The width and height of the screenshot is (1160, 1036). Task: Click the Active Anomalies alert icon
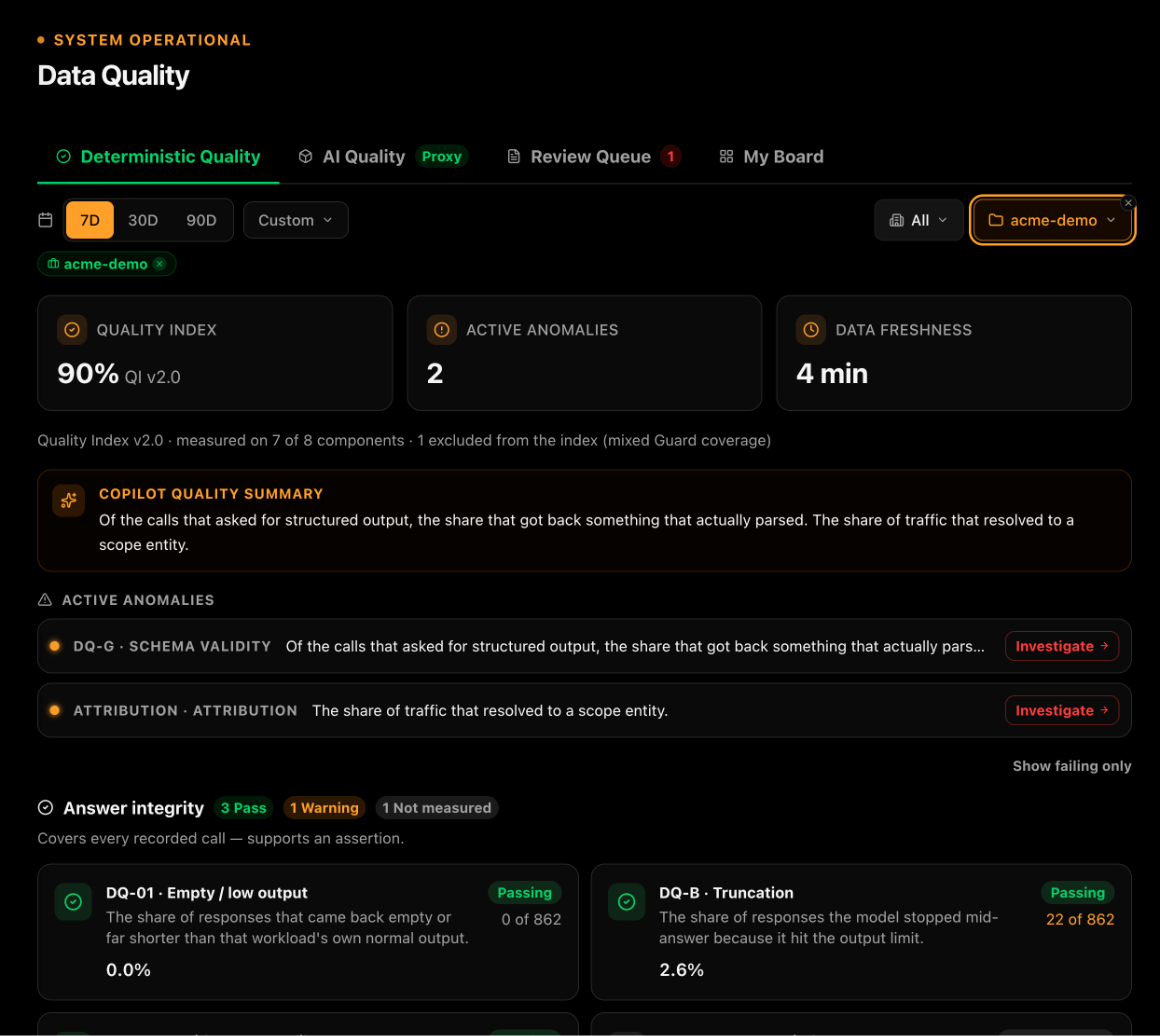click(x=442, y=330)
